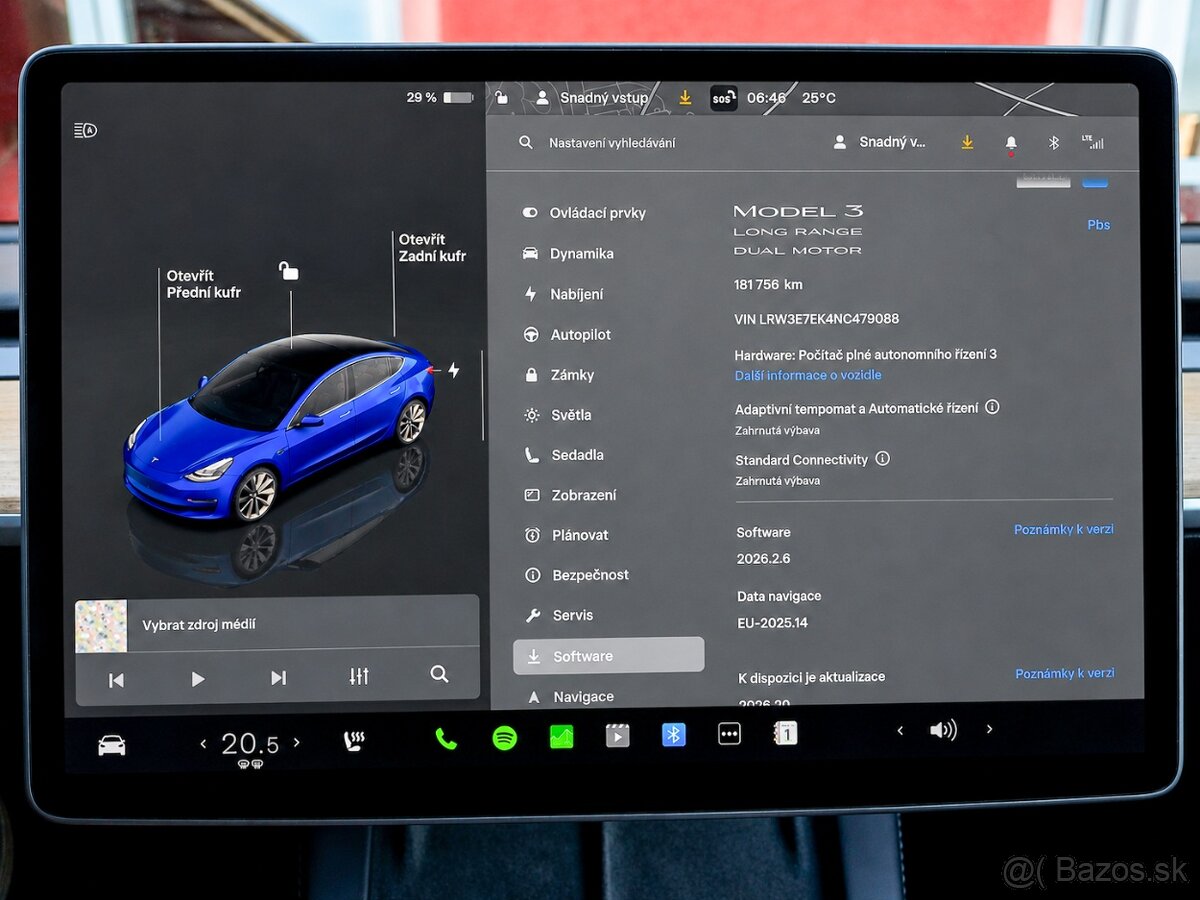This screenshot has width=1200, height=900.
Task: Unlock the car via padlock icon above car
Action: 289,271
